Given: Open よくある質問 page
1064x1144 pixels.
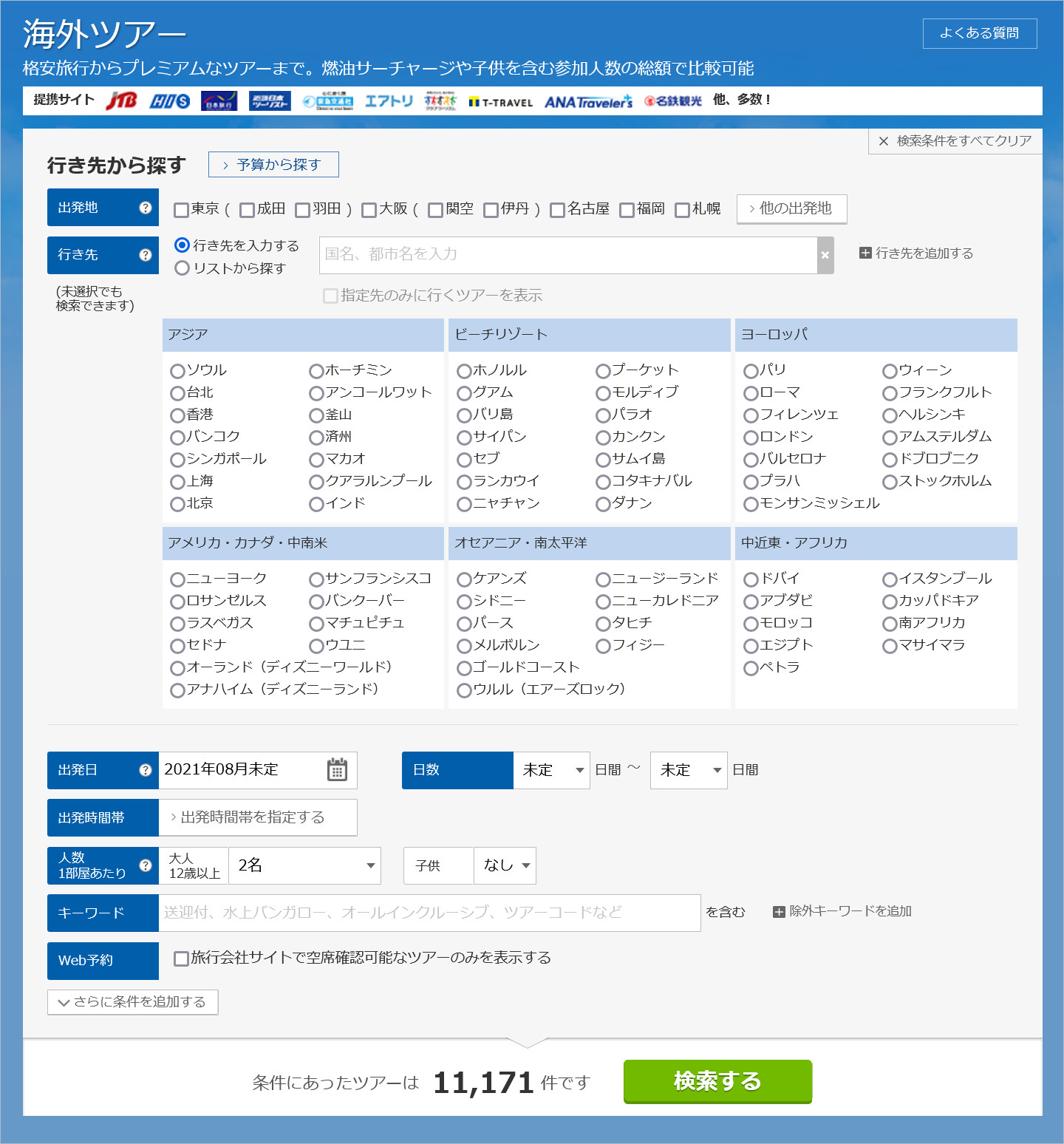Looking at the screenshot, I should pos(980,33).
